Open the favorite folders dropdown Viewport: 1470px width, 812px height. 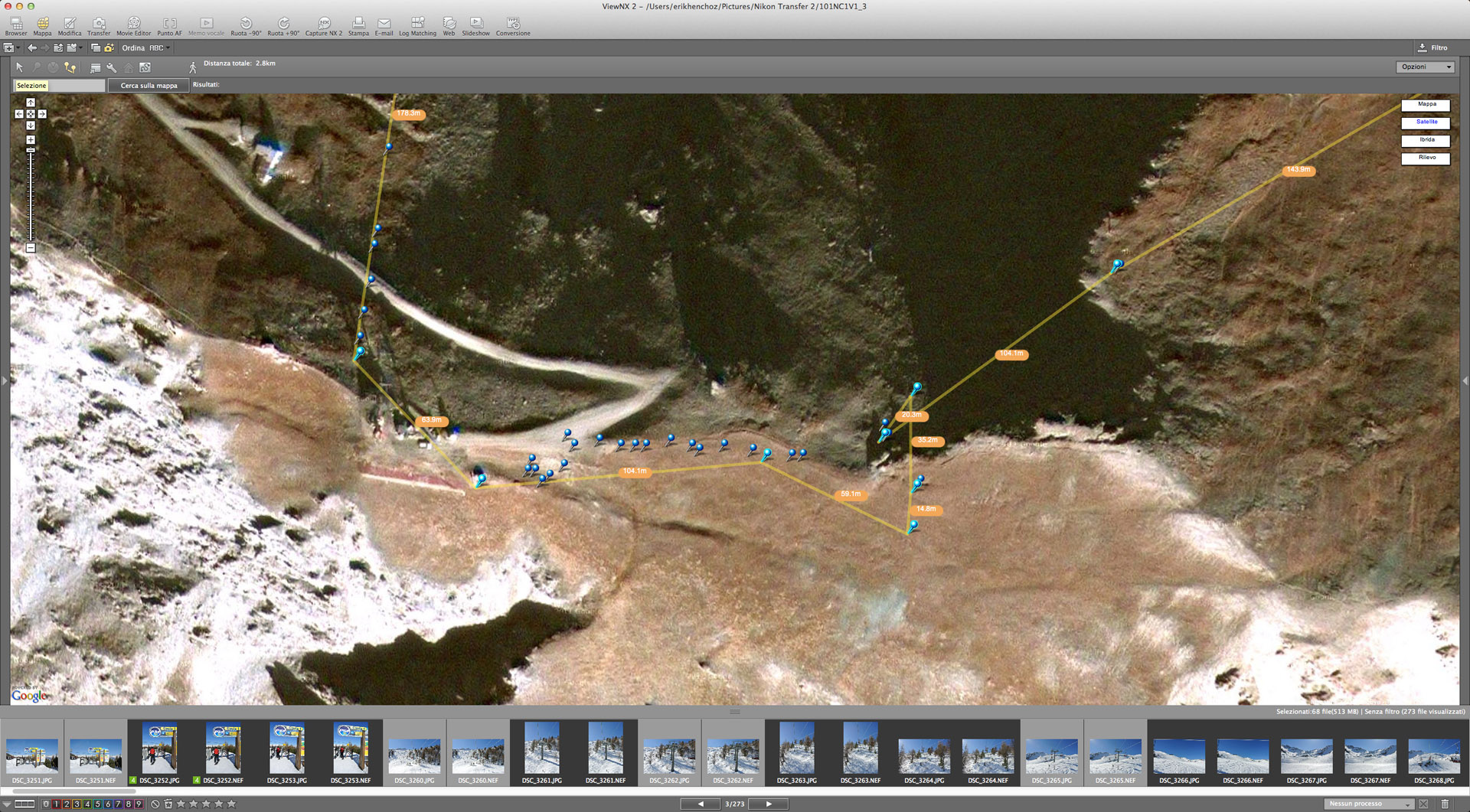(x=74, y=47)
